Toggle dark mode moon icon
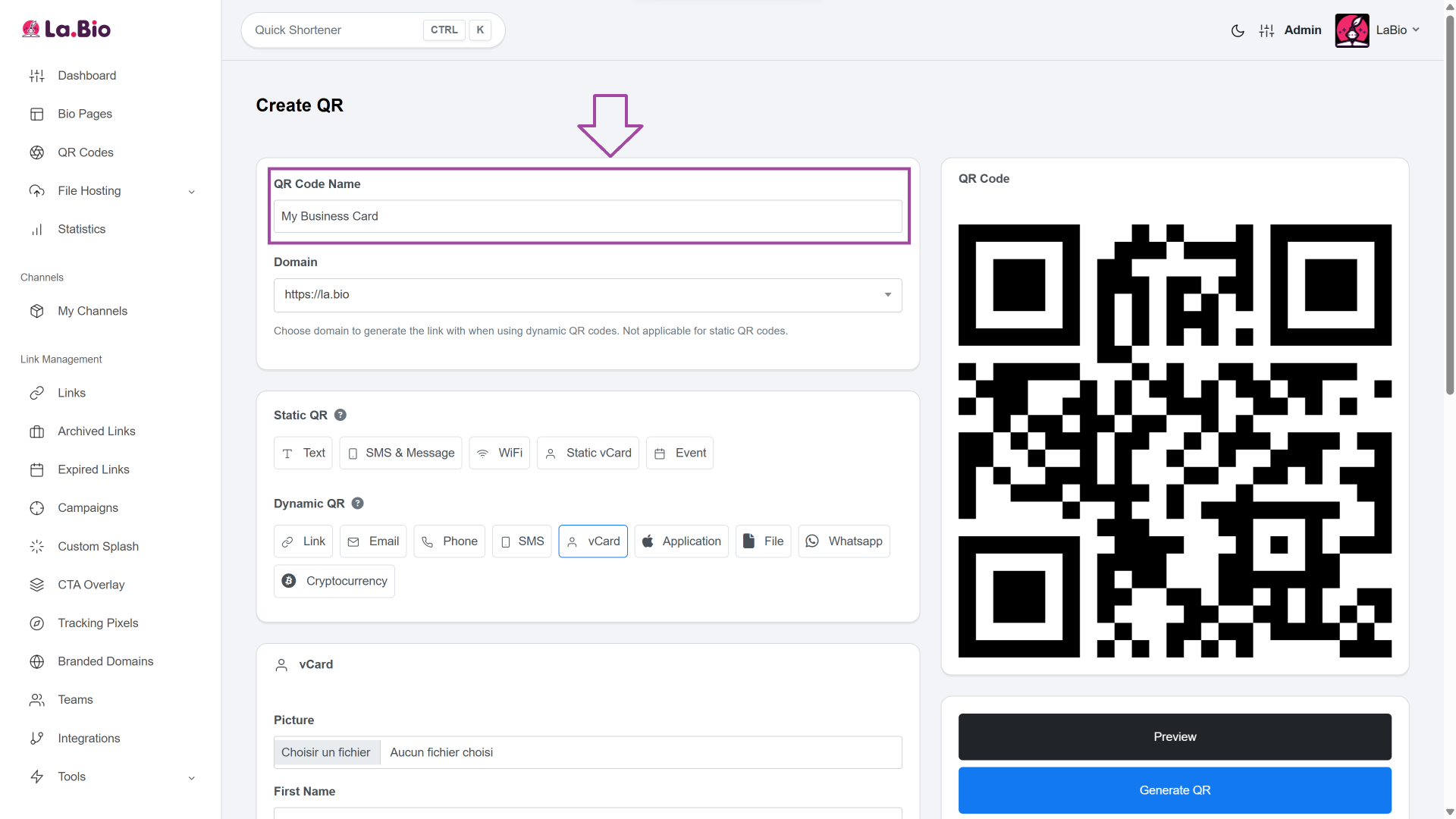 pos(1238,30)
